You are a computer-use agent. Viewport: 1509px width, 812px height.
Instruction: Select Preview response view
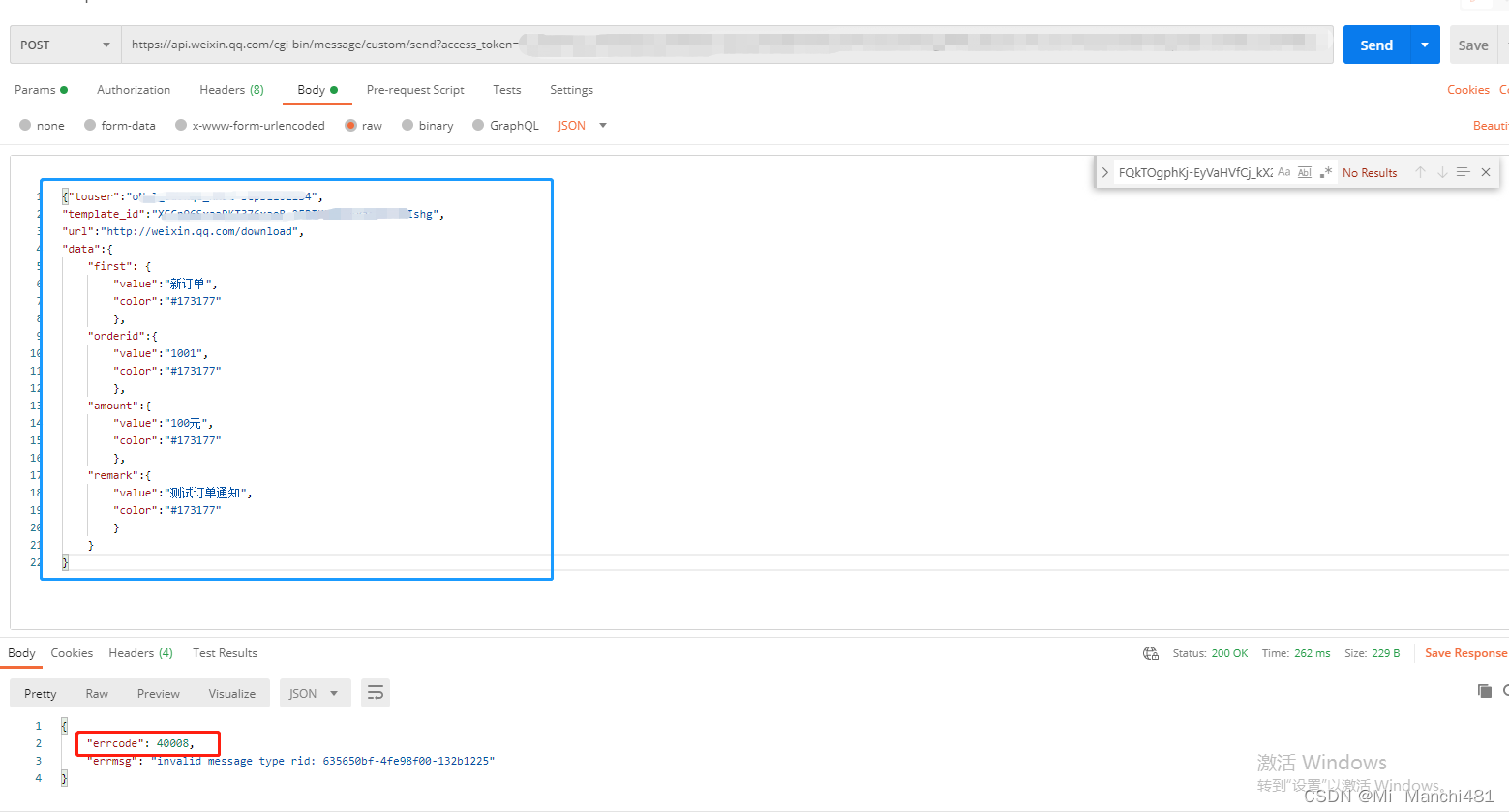pyautogui.click(x=159, y=693)
